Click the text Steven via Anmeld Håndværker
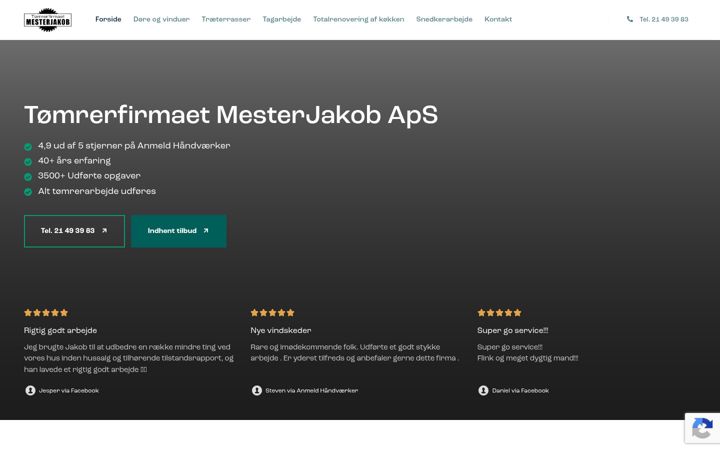This screenshot has width=720, height=450. (312, 391)
